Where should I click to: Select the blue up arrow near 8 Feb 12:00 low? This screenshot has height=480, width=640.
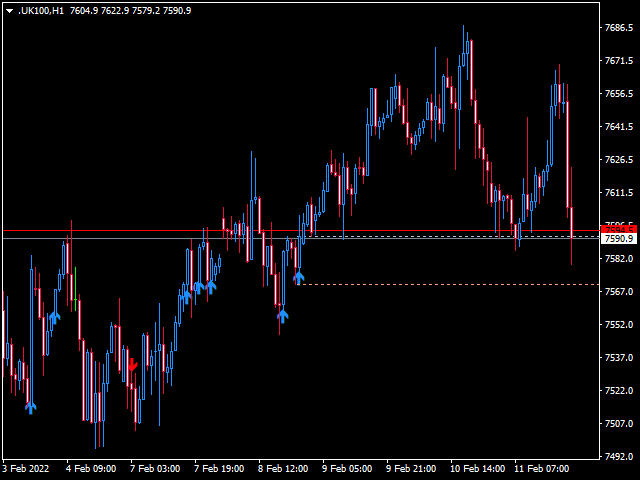point(282,316)
